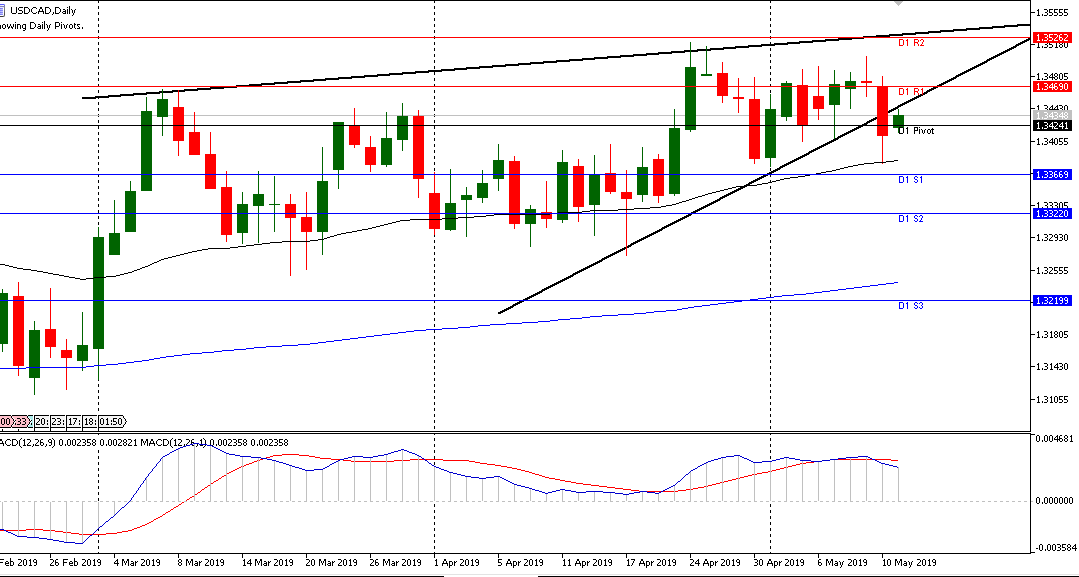Click the 0.000000 MACD zero level value

pos(1054,501)
